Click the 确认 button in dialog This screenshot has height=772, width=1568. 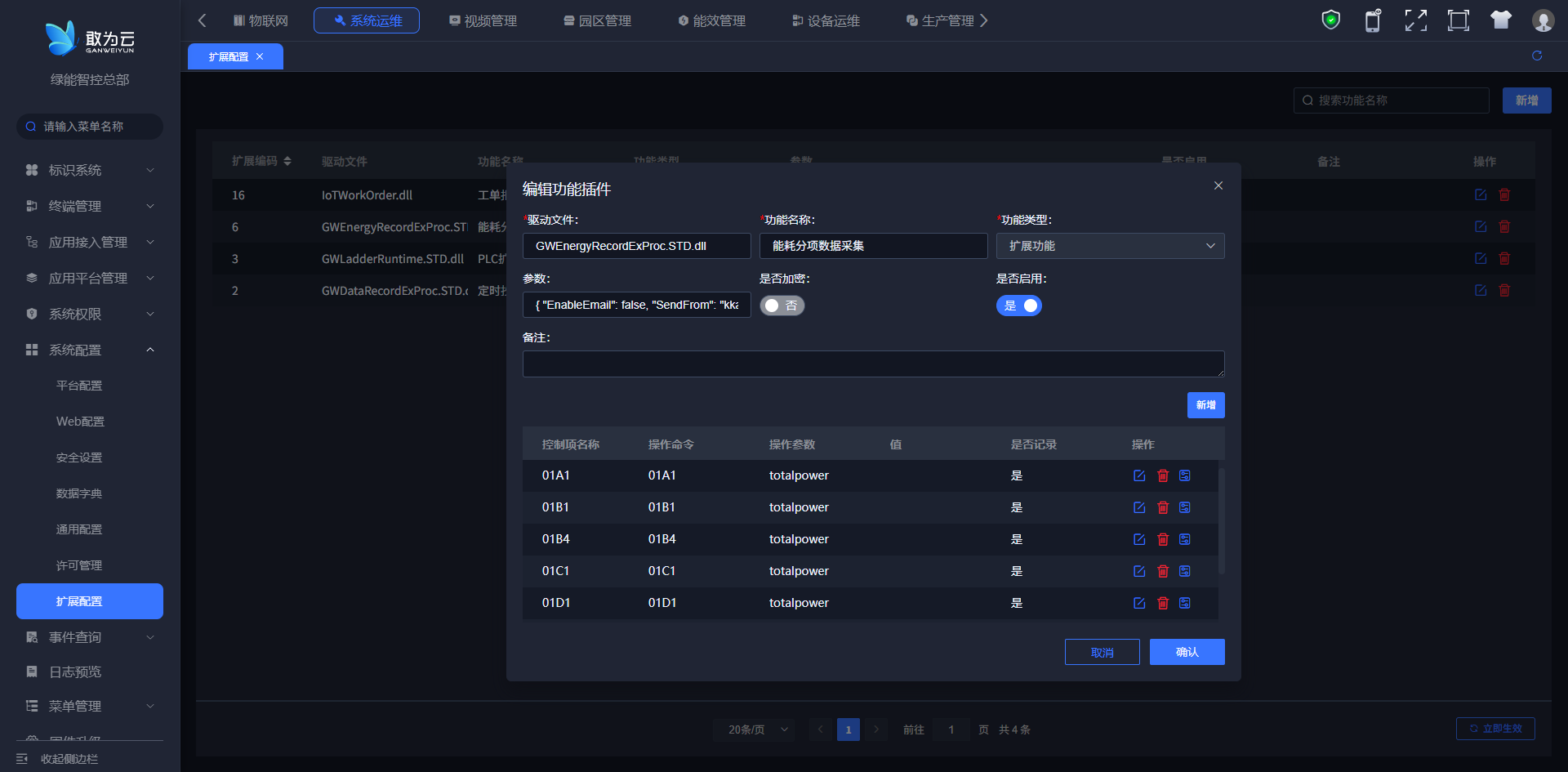1187,652
